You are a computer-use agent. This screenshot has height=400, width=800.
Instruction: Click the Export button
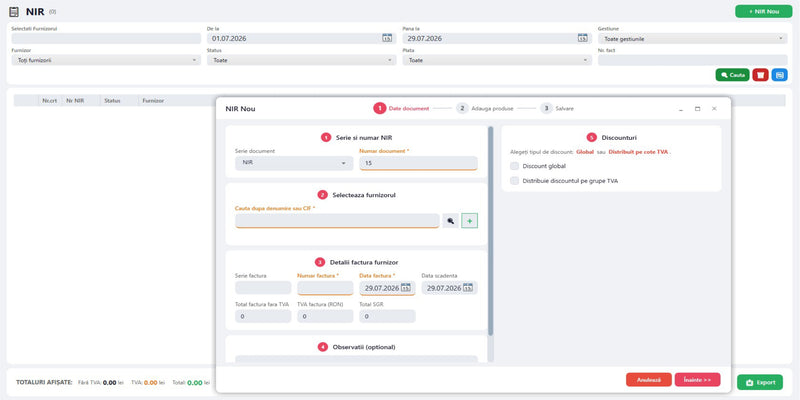tap(760, 382)
